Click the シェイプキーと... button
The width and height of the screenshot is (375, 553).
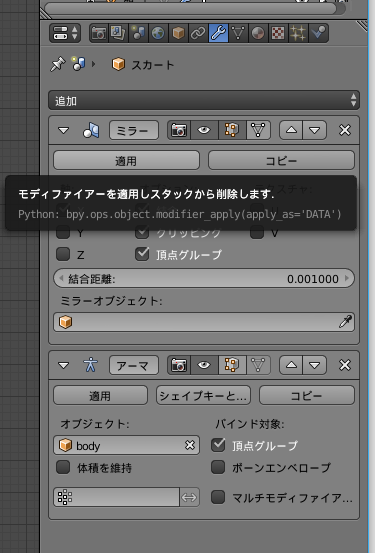coord(204,395)
